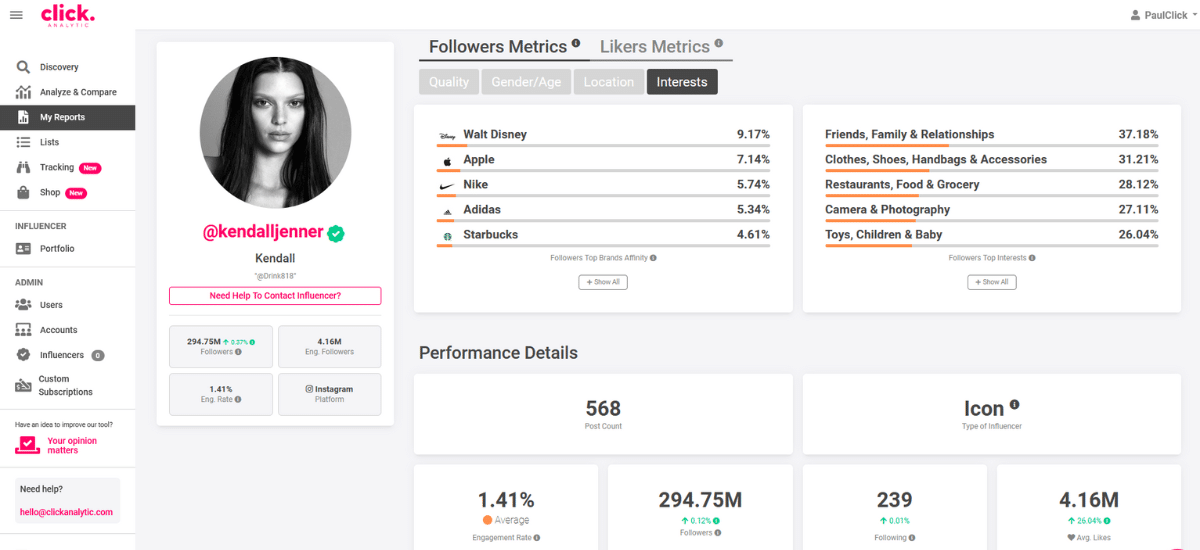This screenshot has height=550, width=1200.
Task: Open the Shop section
Action: (50, 193)
